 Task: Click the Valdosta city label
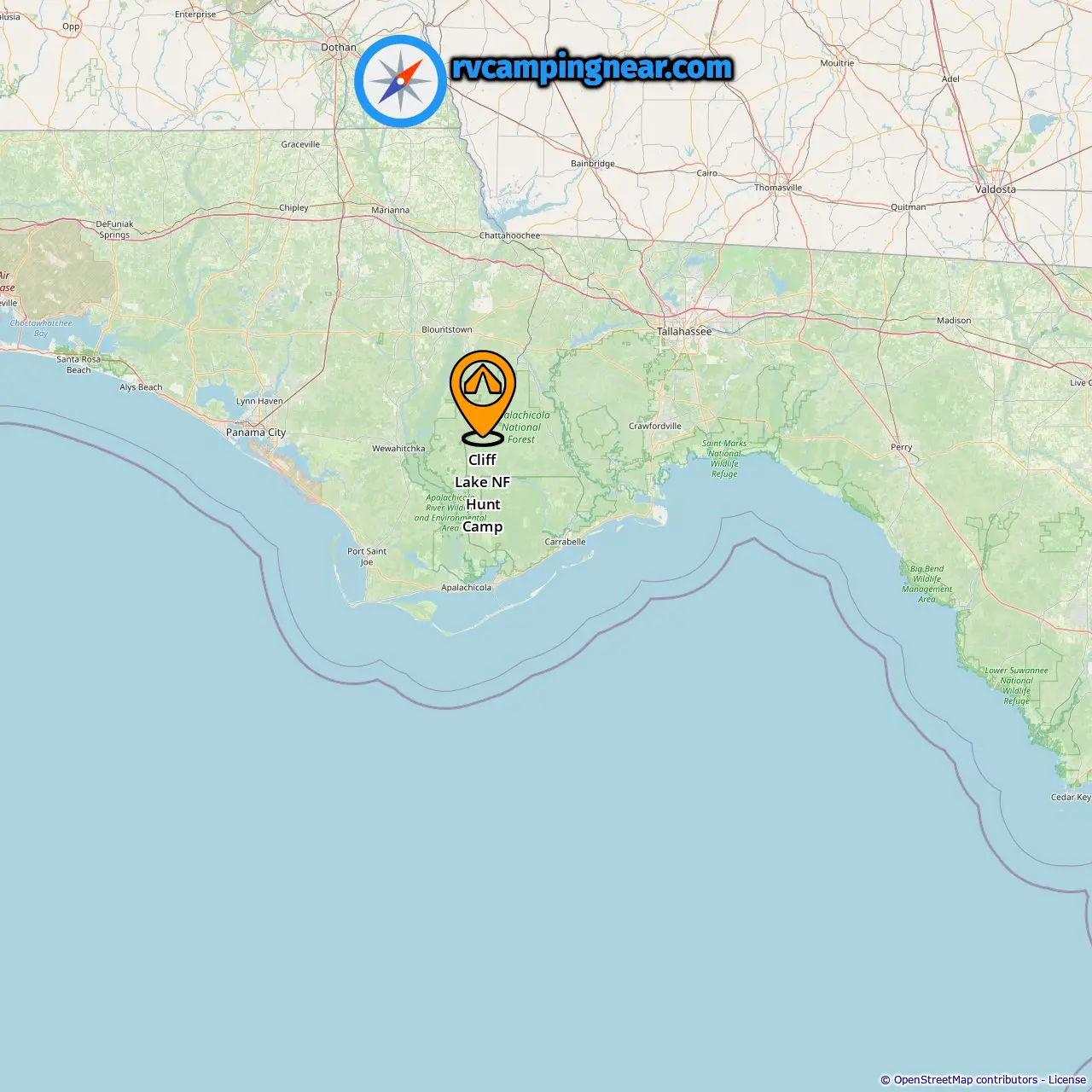click(x=996, y=189)
